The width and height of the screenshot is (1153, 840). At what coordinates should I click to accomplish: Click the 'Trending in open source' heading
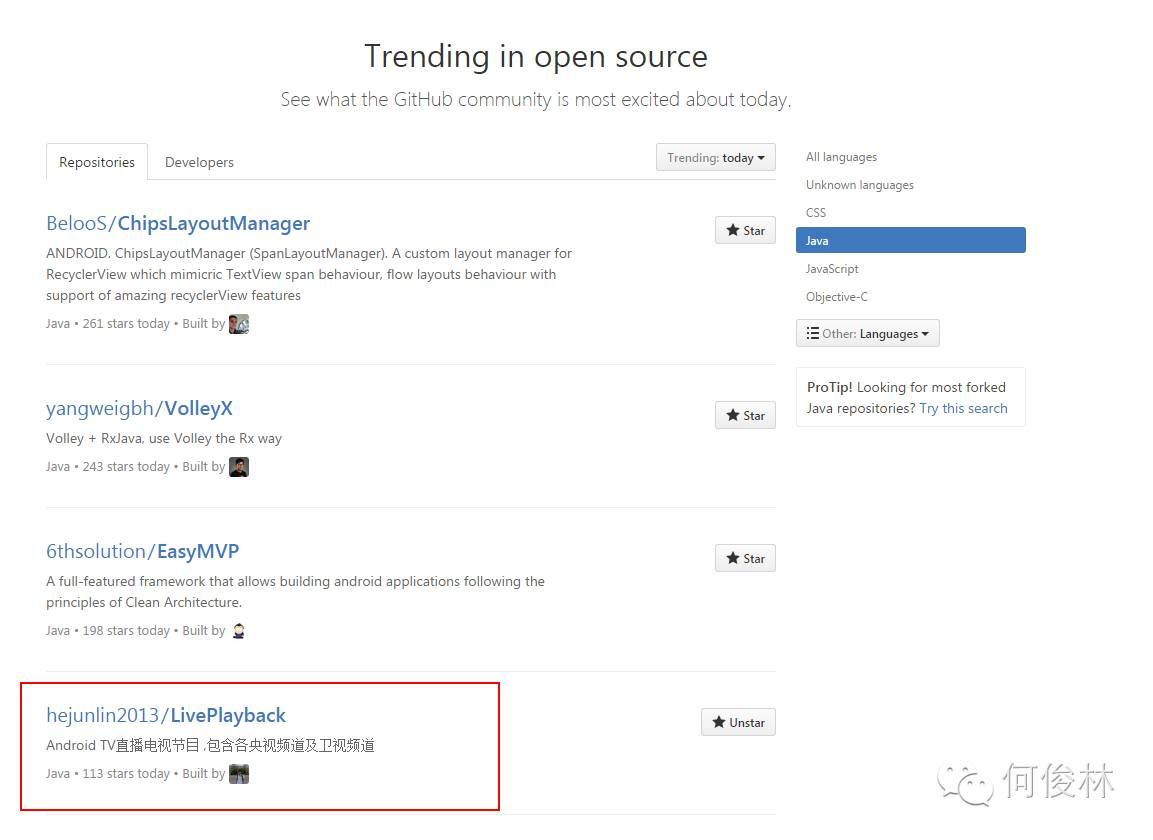click(536, 57)
